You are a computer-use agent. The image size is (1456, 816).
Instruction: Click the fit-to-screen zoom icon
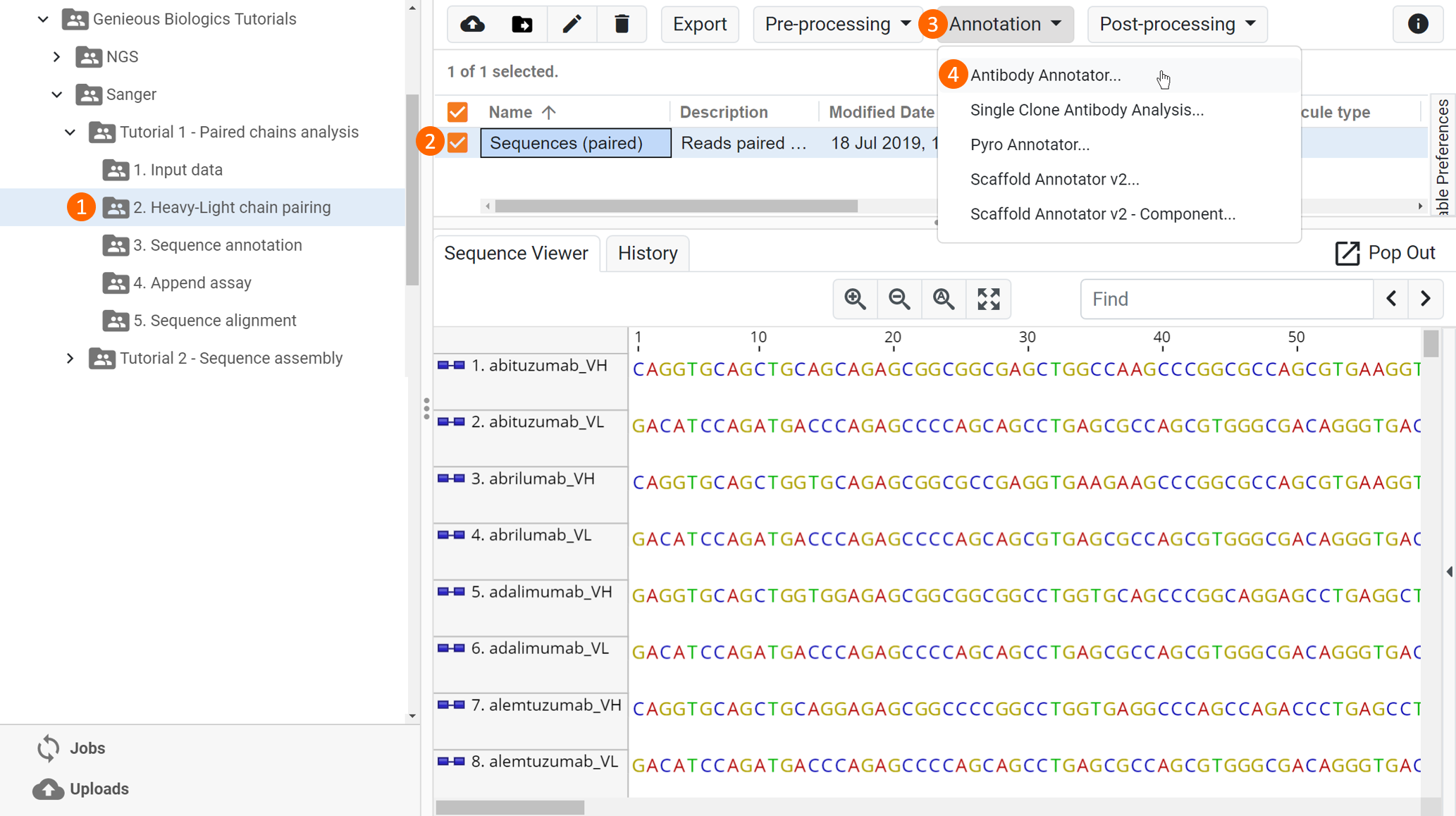(989, 299)
